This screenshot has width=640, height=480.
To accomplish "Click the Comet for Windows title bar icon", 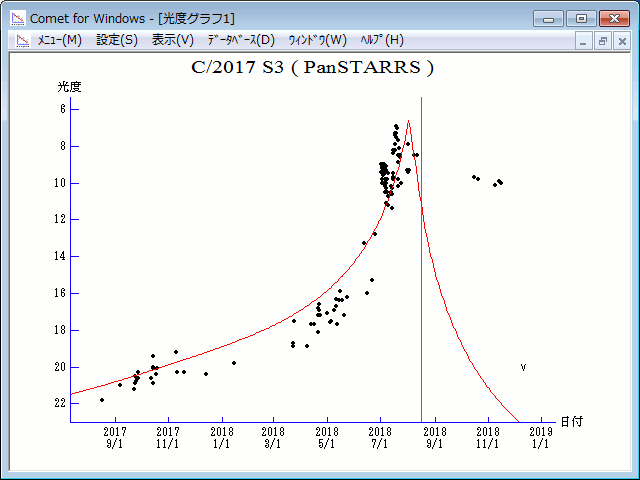I will click(17, 18).
